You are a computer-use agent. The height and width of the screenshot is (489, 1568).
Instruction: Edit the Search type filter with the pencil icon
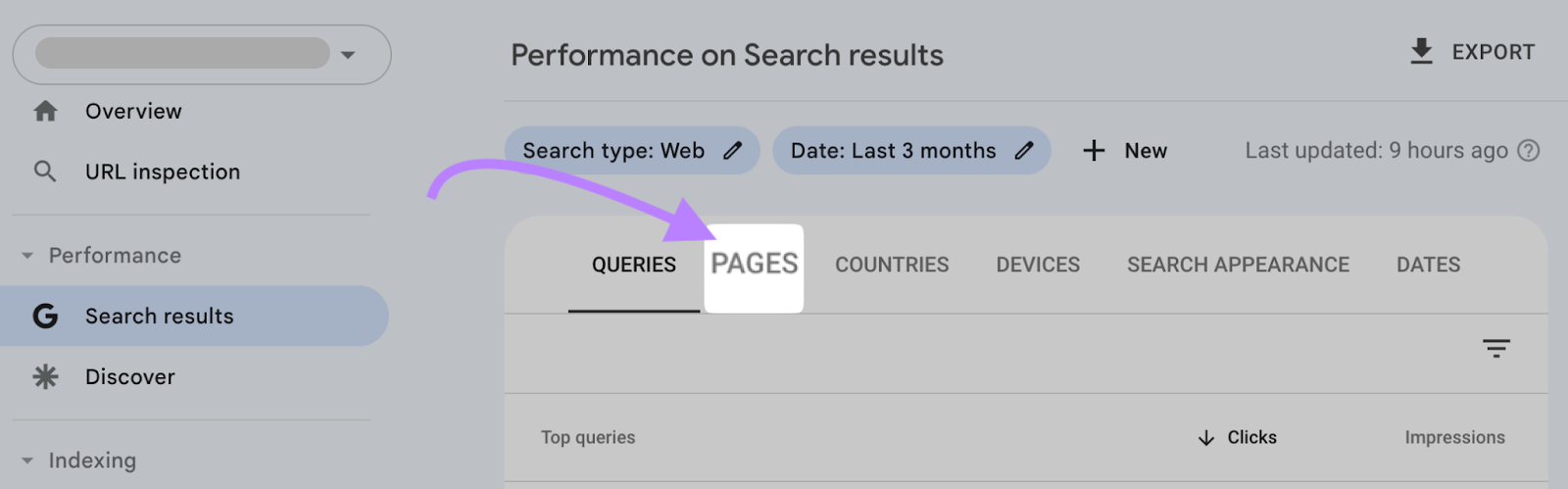[x=733, y=151]
